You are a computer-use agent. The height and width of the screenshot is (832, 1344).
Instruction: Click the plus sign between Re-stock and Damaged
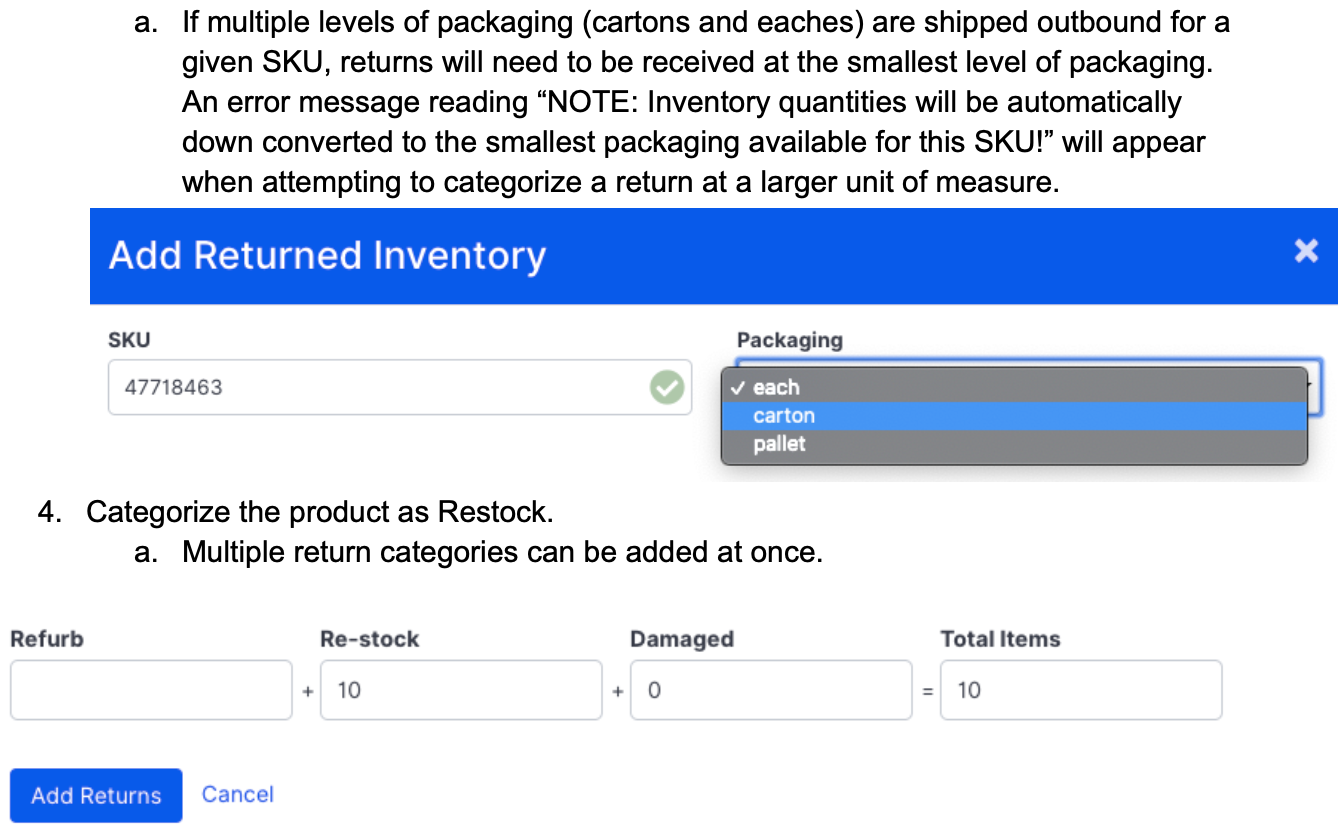click(x=617, y=690)
